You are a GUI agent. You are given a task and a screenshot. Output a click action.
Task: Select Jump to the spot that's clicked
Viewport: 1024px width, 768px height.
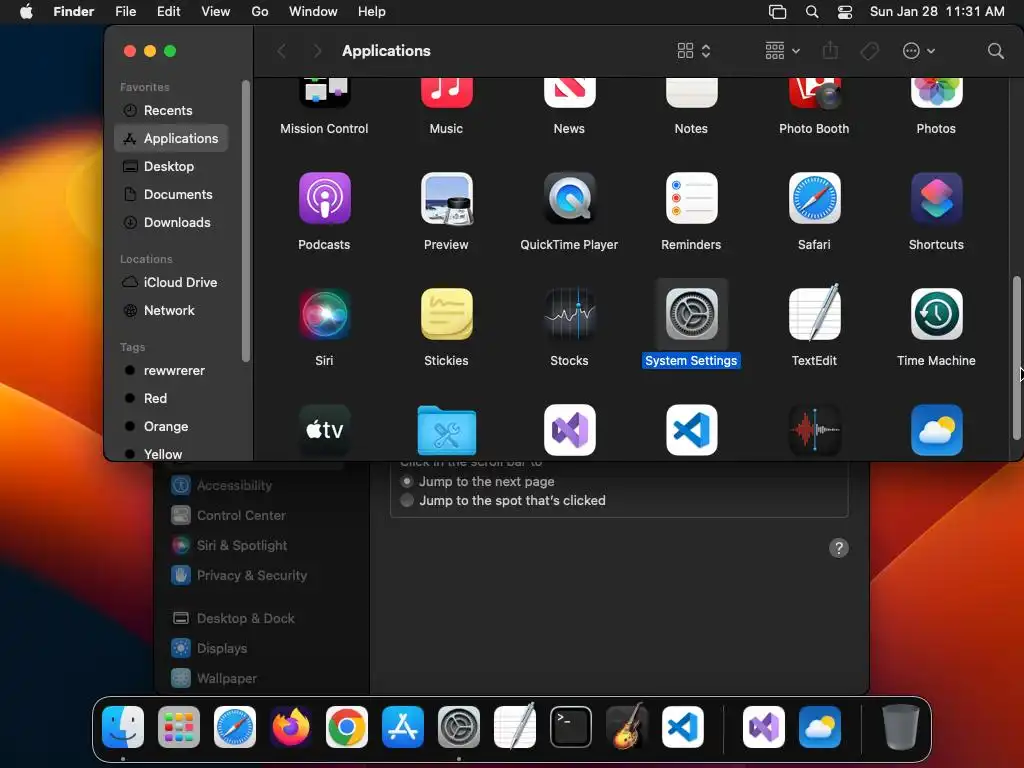(x=407, y=500)
